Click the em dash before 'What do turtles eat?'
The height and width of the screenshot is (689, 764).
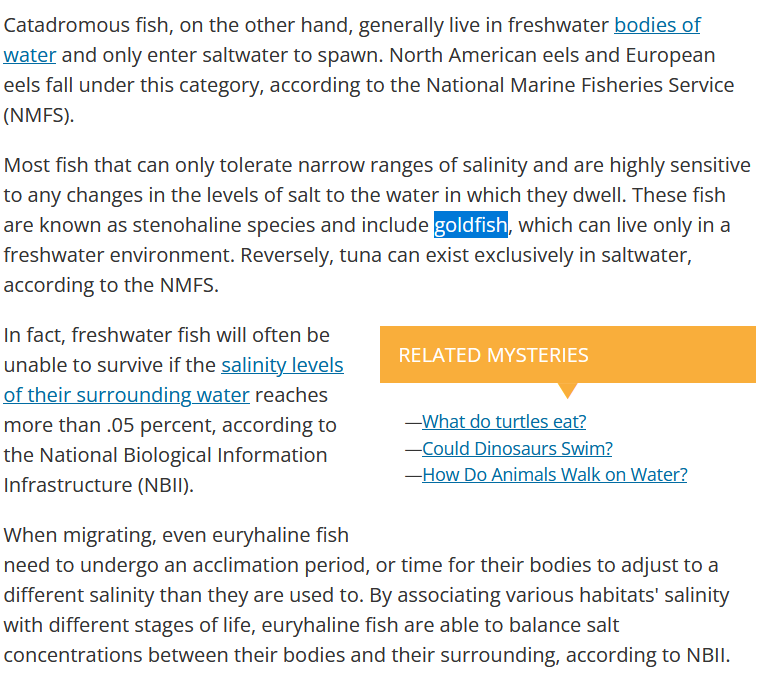pyautogui.click(x=413, y=422)
